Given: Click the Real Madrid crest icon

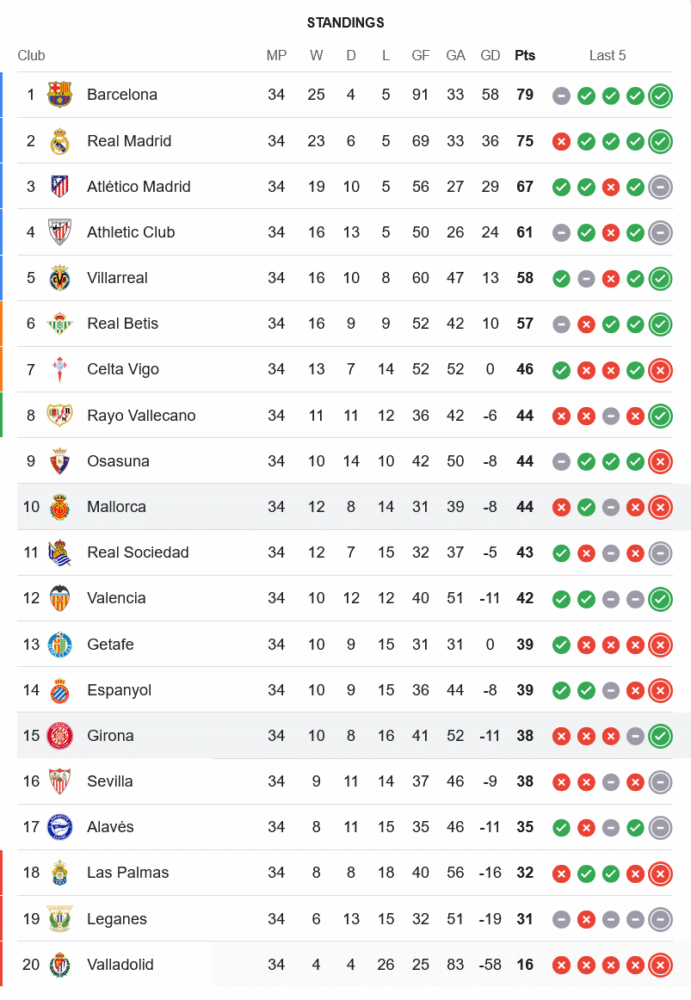Looking at the screenshot, I should tap(60, 141).
